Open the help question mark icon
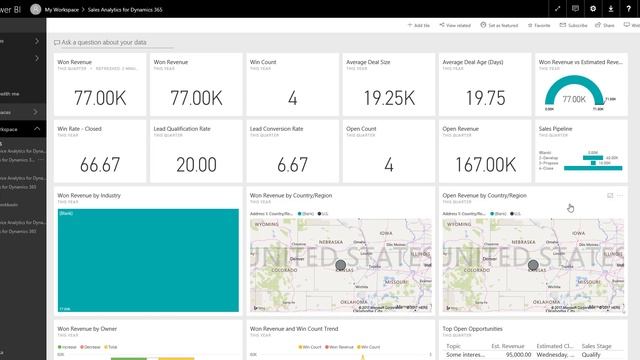 point(629,9)
